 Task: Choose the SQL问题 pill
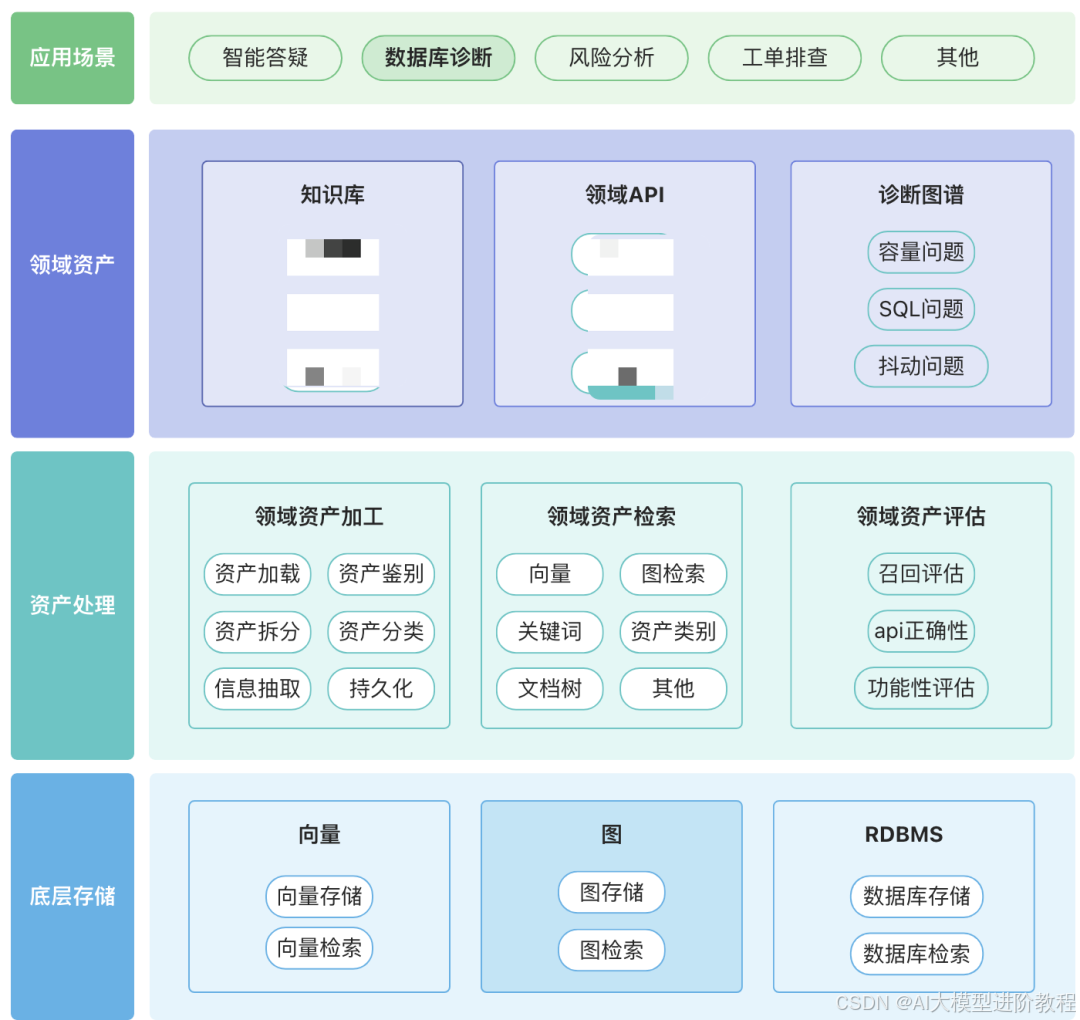tap(921, 309)
